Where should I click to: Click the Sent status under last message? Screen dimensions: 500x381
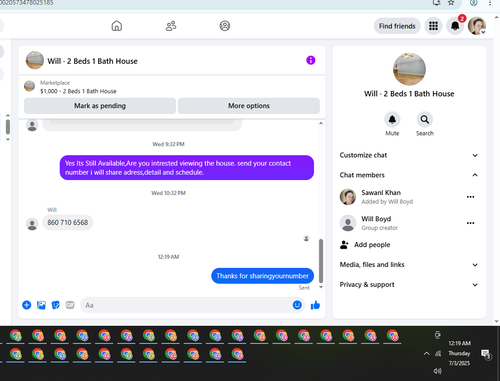point(304,288)
